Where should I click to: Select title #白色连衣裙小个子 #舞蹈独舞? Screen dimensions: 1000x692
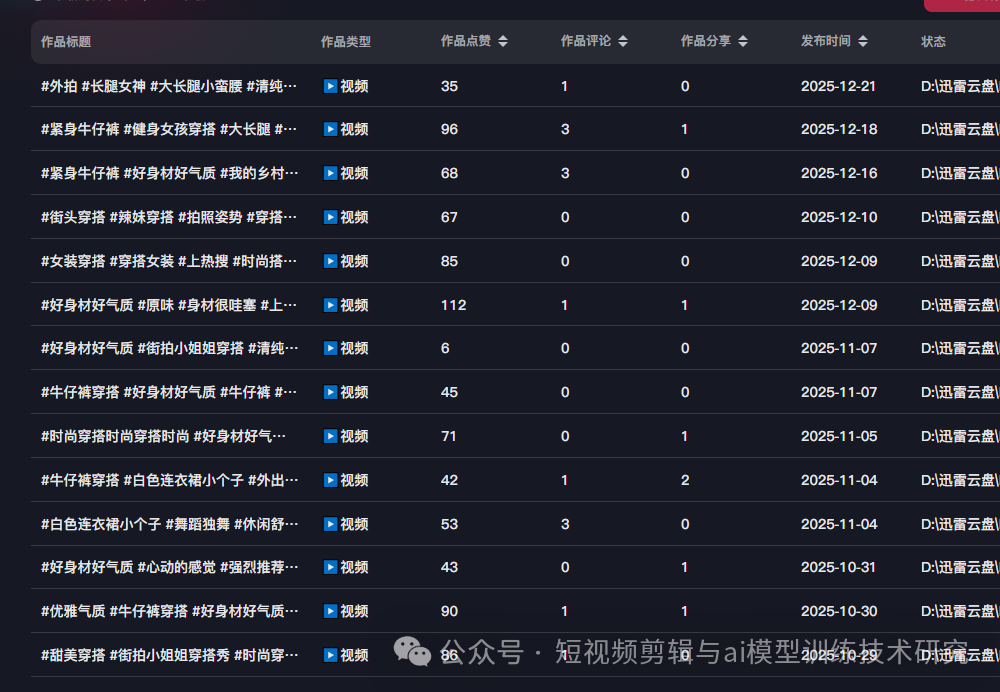169,524
